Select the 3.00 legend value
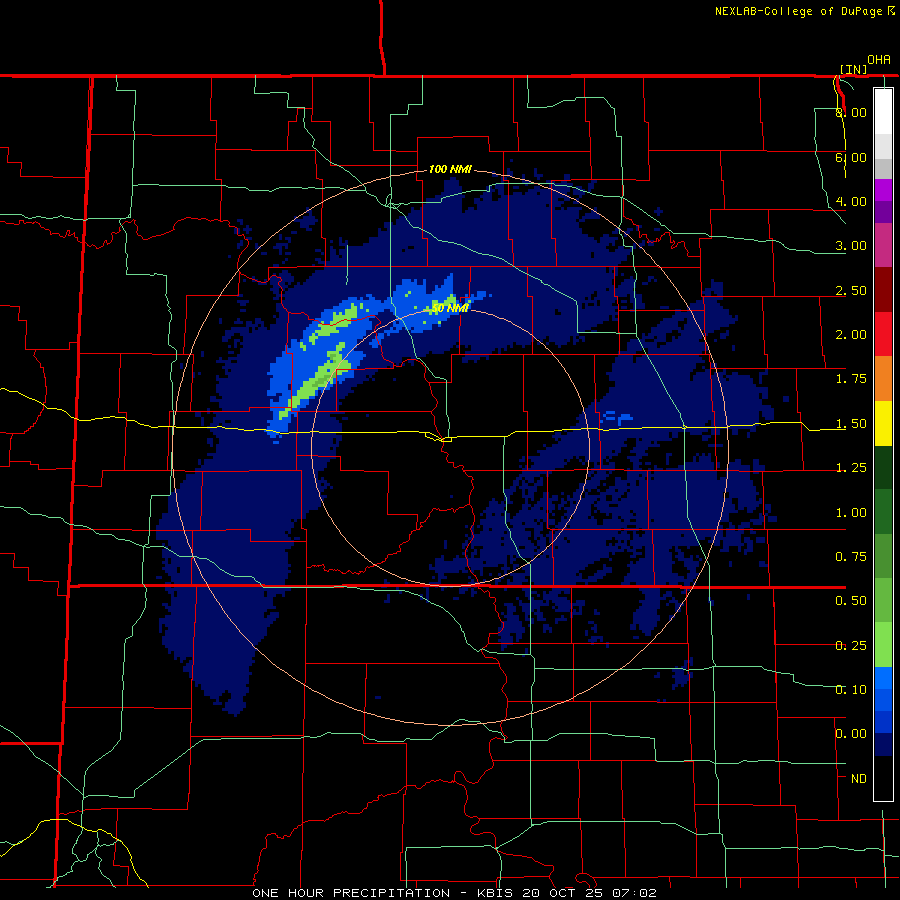 tap(851, 246)
